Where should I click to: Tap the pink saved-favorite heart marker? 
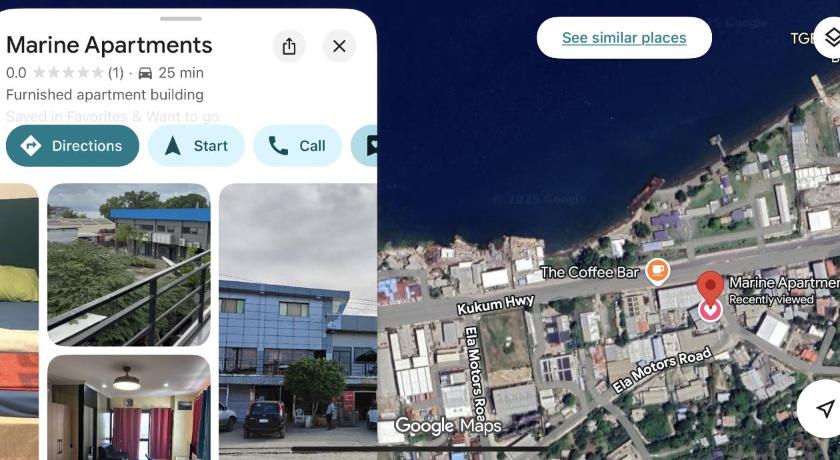(x=710, y=310)
